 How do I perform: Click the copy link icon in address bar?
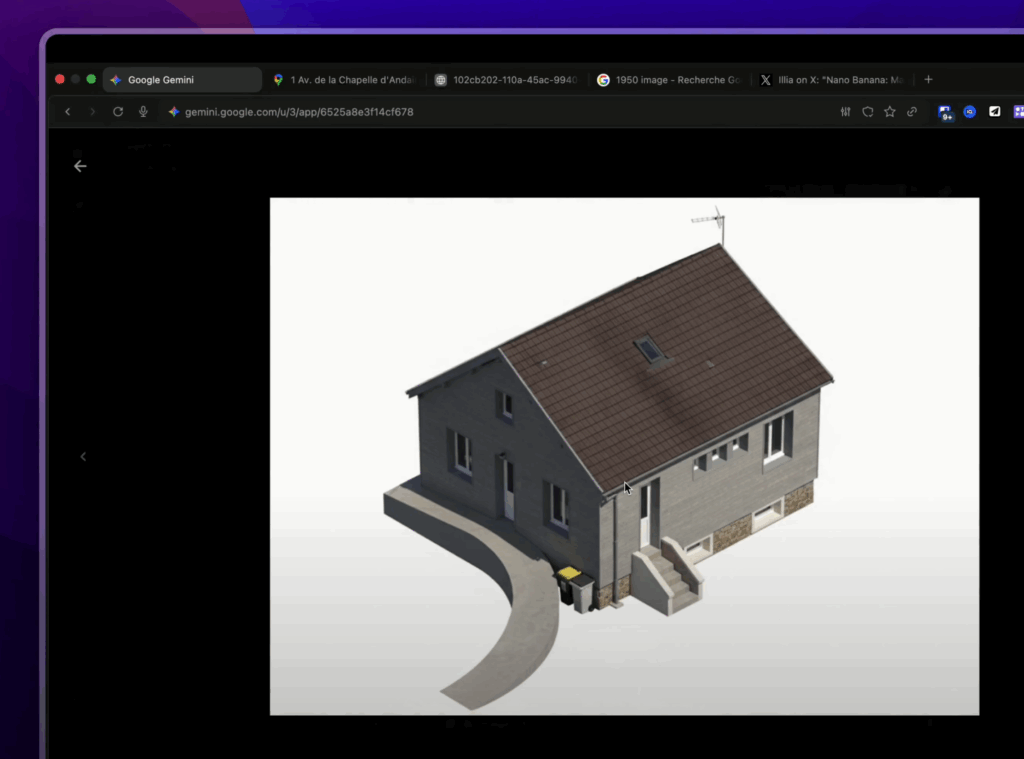click(x=912, y=112)
